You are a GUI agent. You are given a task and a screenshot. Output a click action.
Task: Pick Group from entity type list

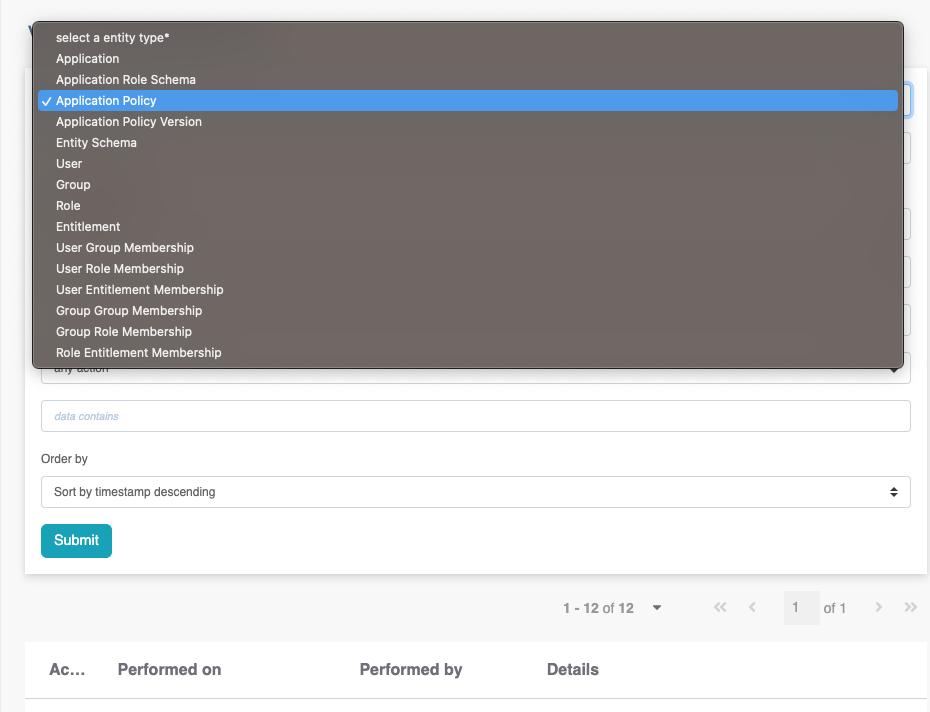(468, 185)
